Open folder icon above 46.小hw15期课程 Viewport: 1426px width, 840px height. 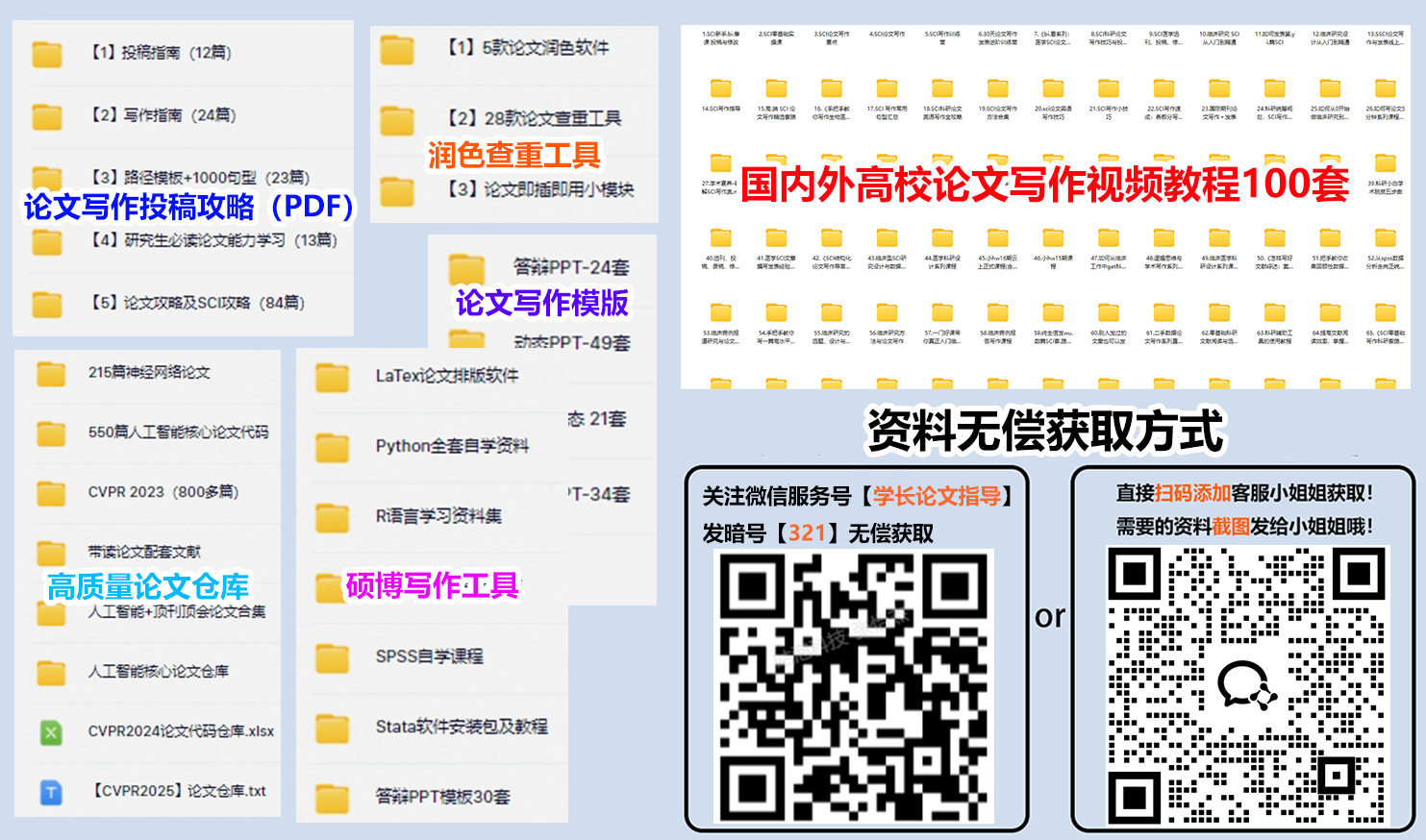pos(1054,237)
